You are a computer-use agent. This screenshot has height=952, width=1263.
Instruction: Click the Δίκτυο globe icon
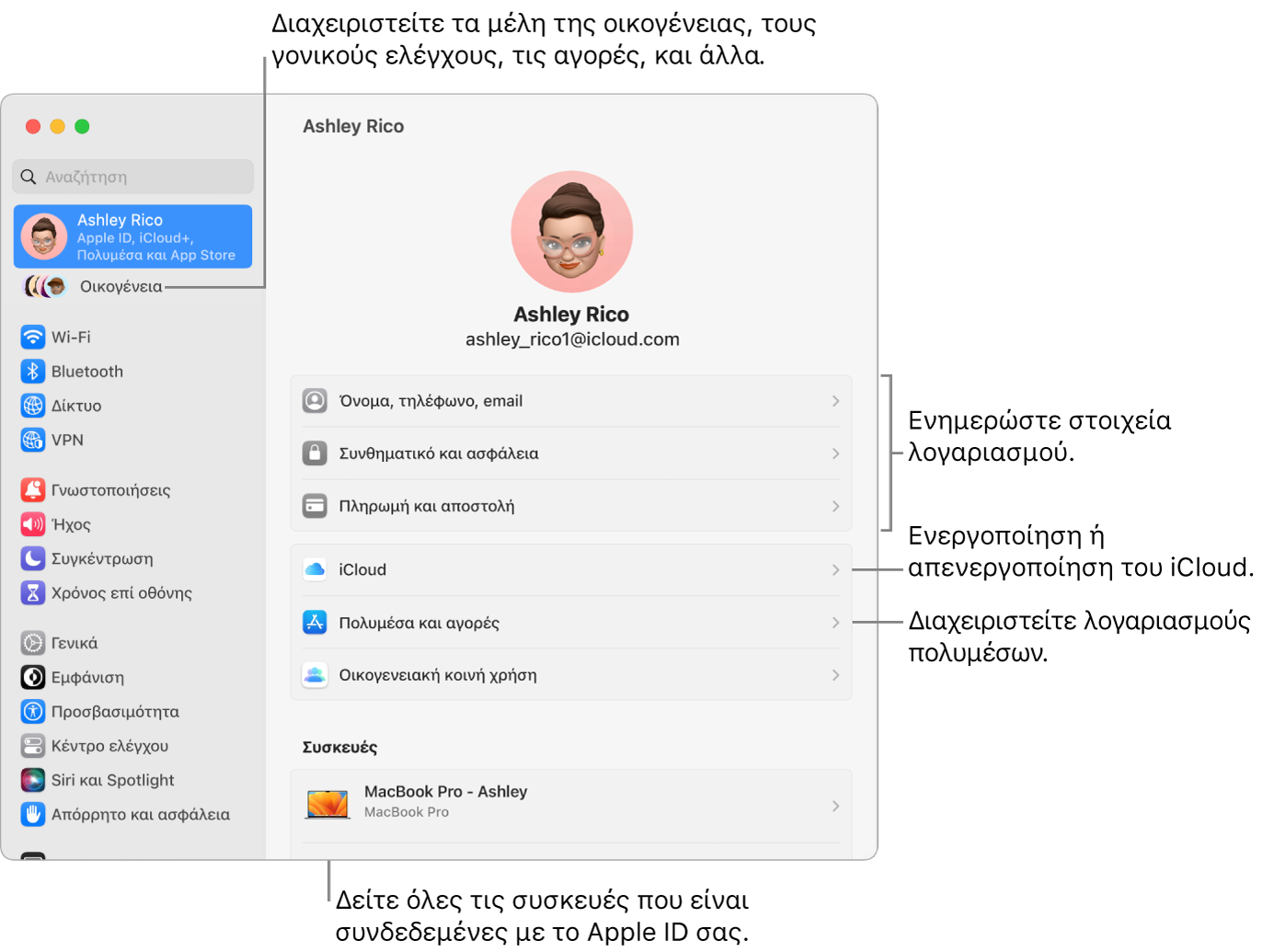33,406
